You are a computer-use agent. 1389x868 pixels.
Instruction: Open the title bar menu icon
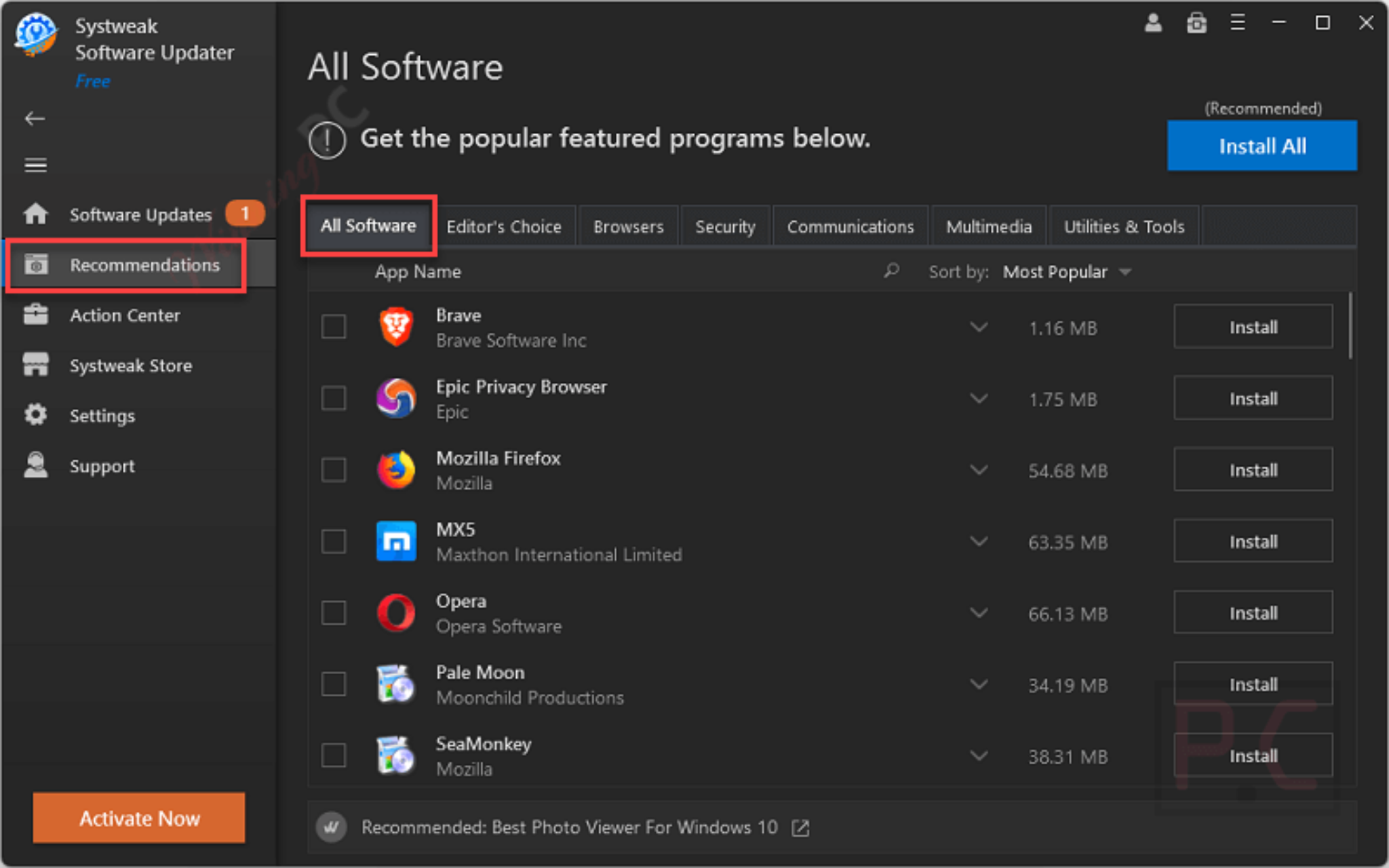pos(1238,23)
